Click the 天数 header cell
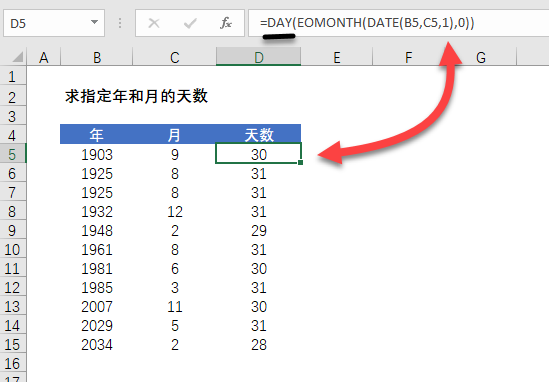The image size is (549, 382). [258, 134]
